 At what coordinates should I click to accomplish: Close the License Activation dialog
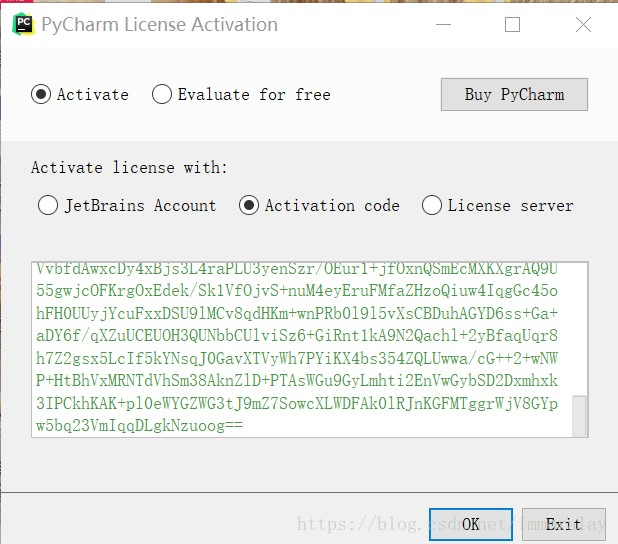(583, 24)
